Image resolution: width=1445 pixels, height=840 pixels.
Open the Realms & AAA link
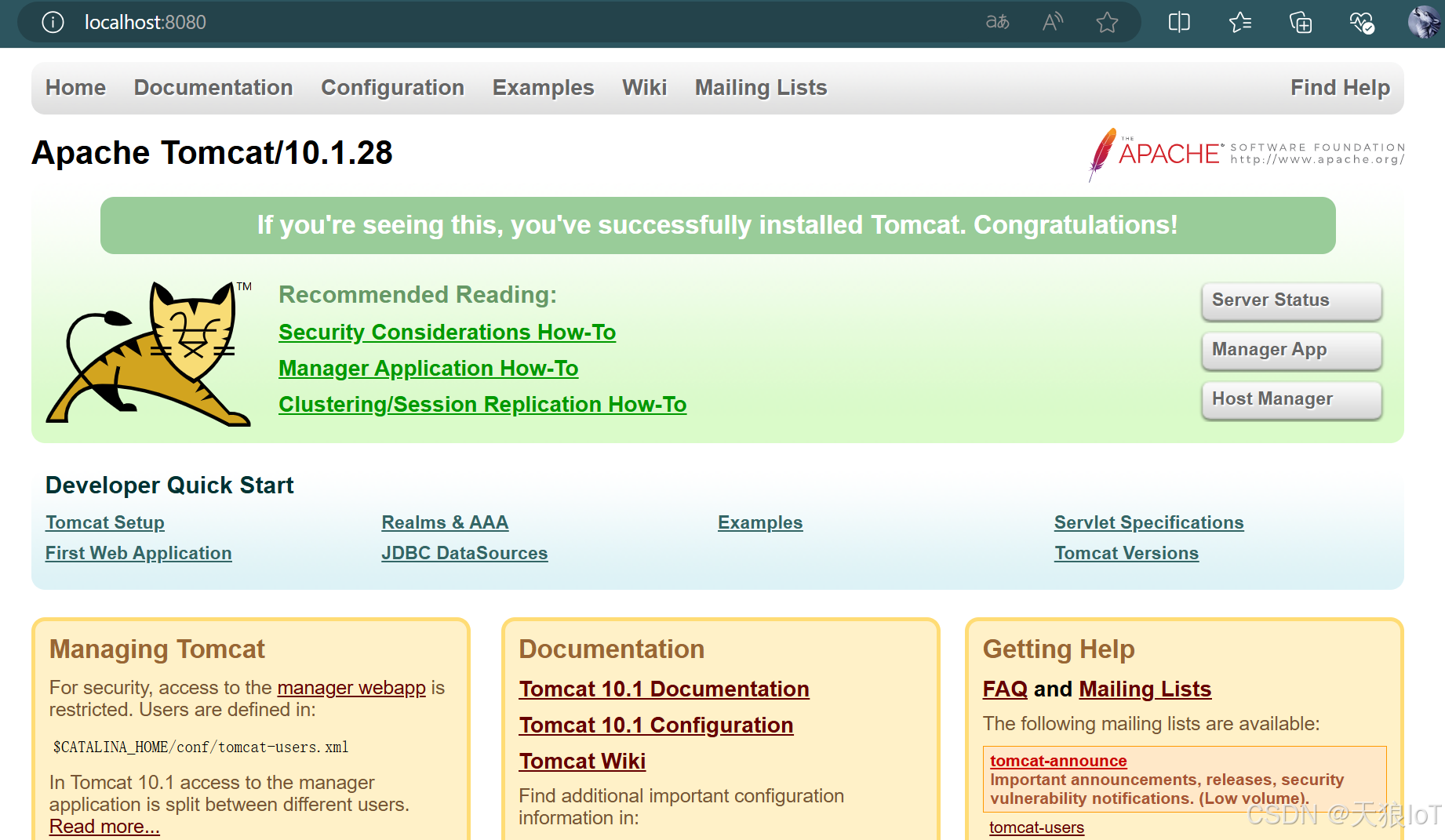[445, 522]
